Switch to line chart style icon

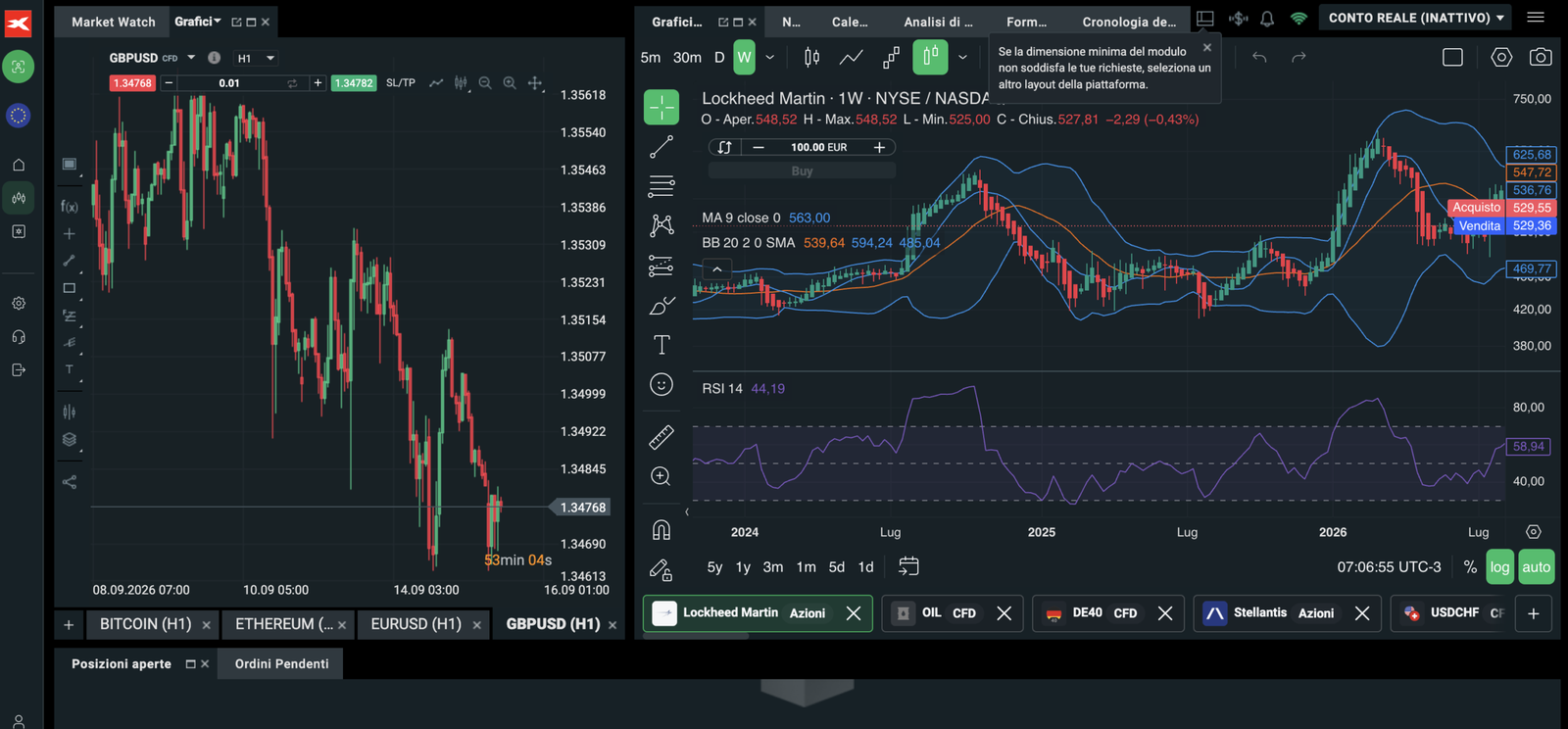(851, 57)
